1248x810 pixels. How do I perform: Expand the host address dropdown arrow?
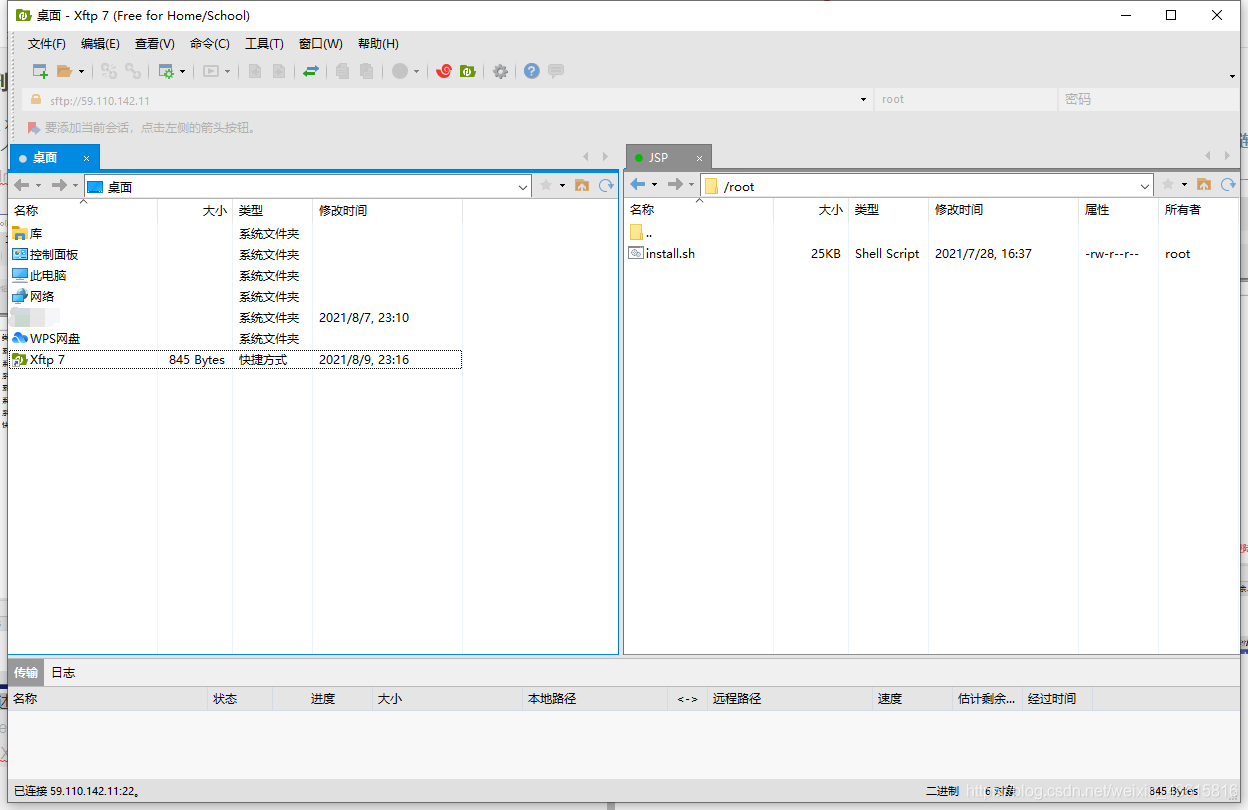[x=864, y=100]
